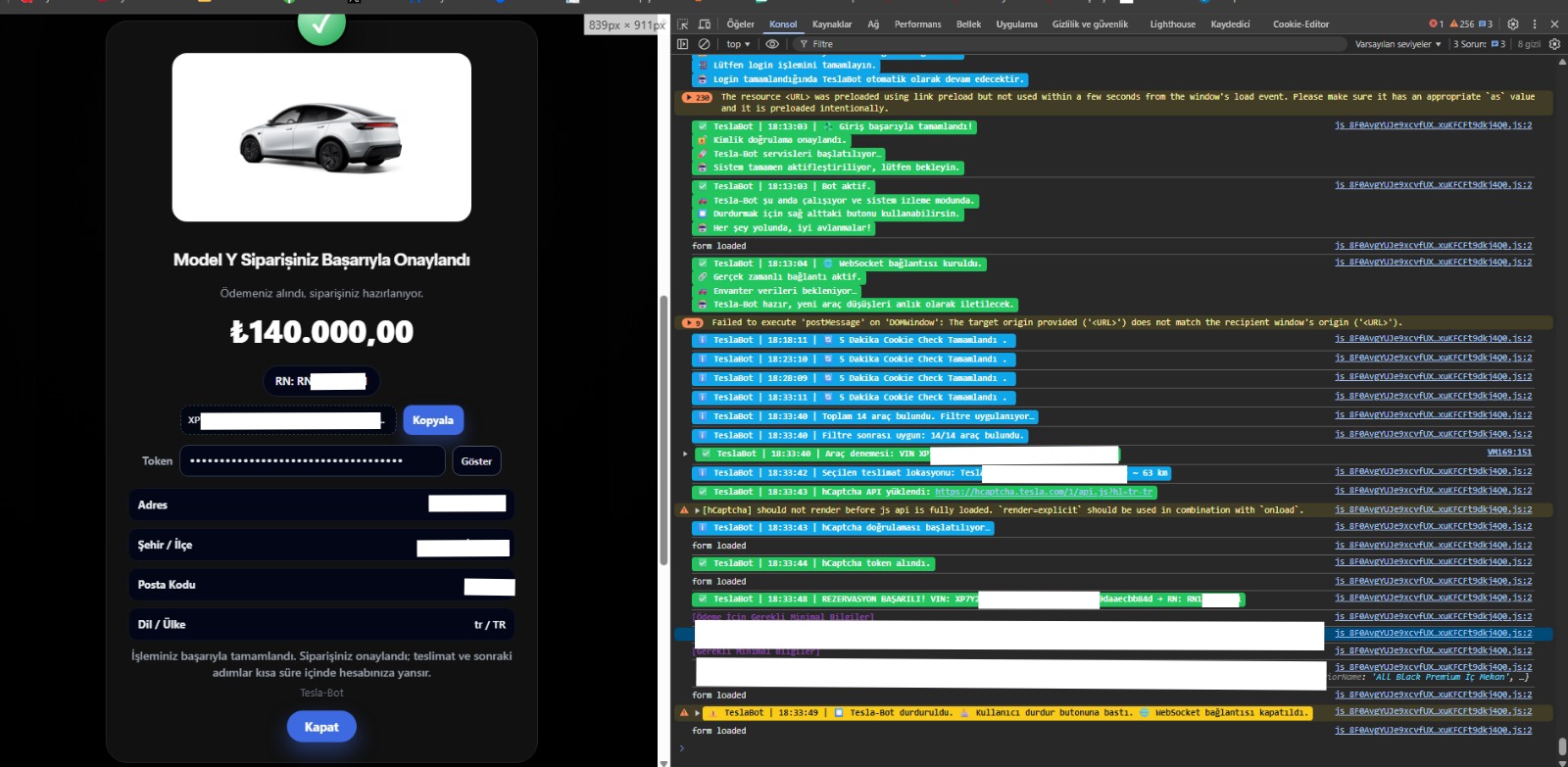Activate the inspect element picker icon
This screenshot has height=767, width=1568.
683,24
